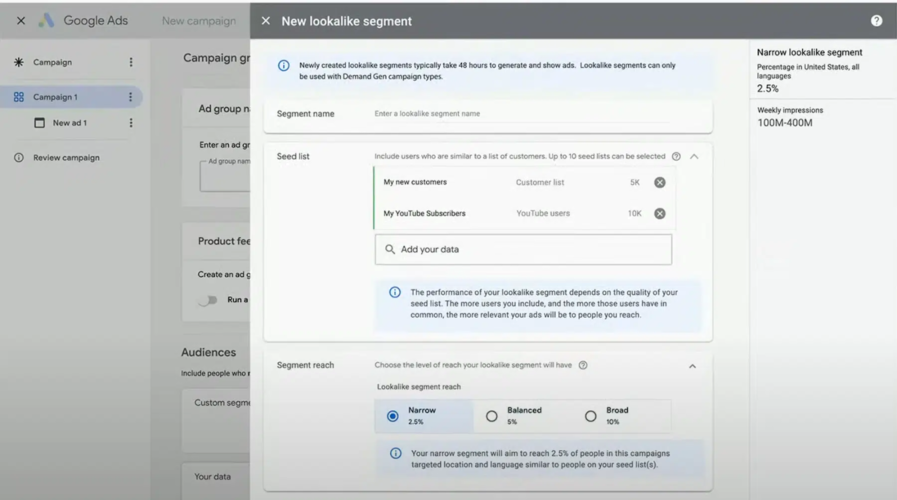Image resolution: width=897 pixels, height=500 pixels.
Task: Close the New lookalike segment panel
Action: tap(265, 21)
